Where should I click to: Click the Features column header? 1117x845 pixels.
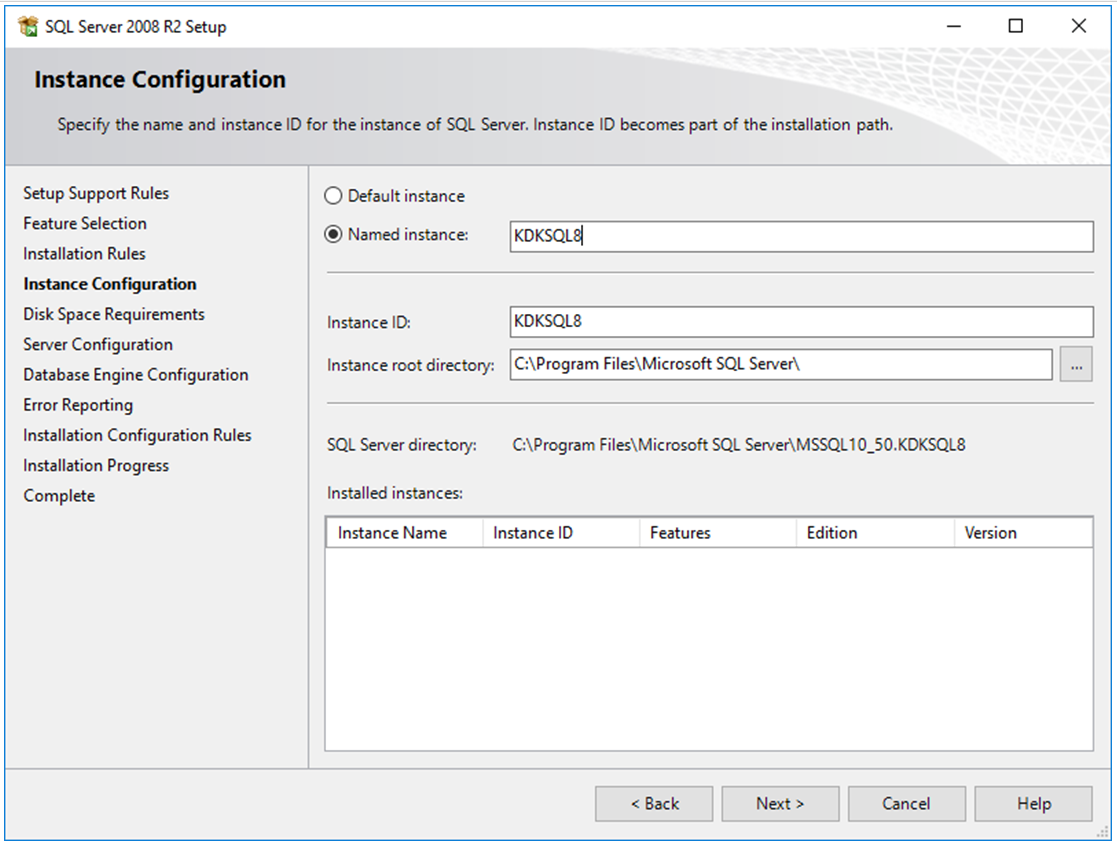point(717,533)
